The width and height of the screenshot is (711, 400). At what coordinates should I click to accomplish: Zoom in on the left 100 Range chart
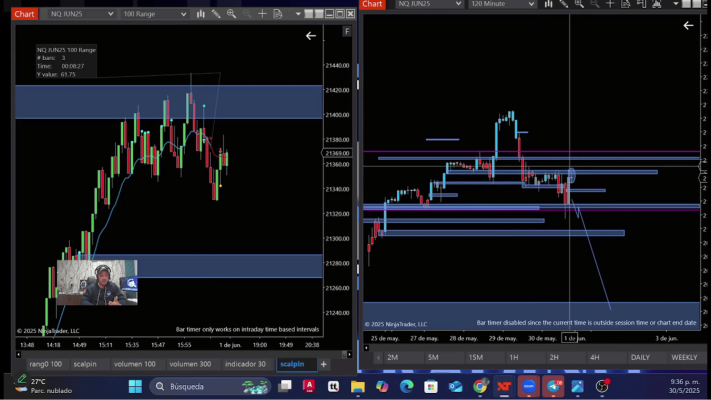click(231, 14)
